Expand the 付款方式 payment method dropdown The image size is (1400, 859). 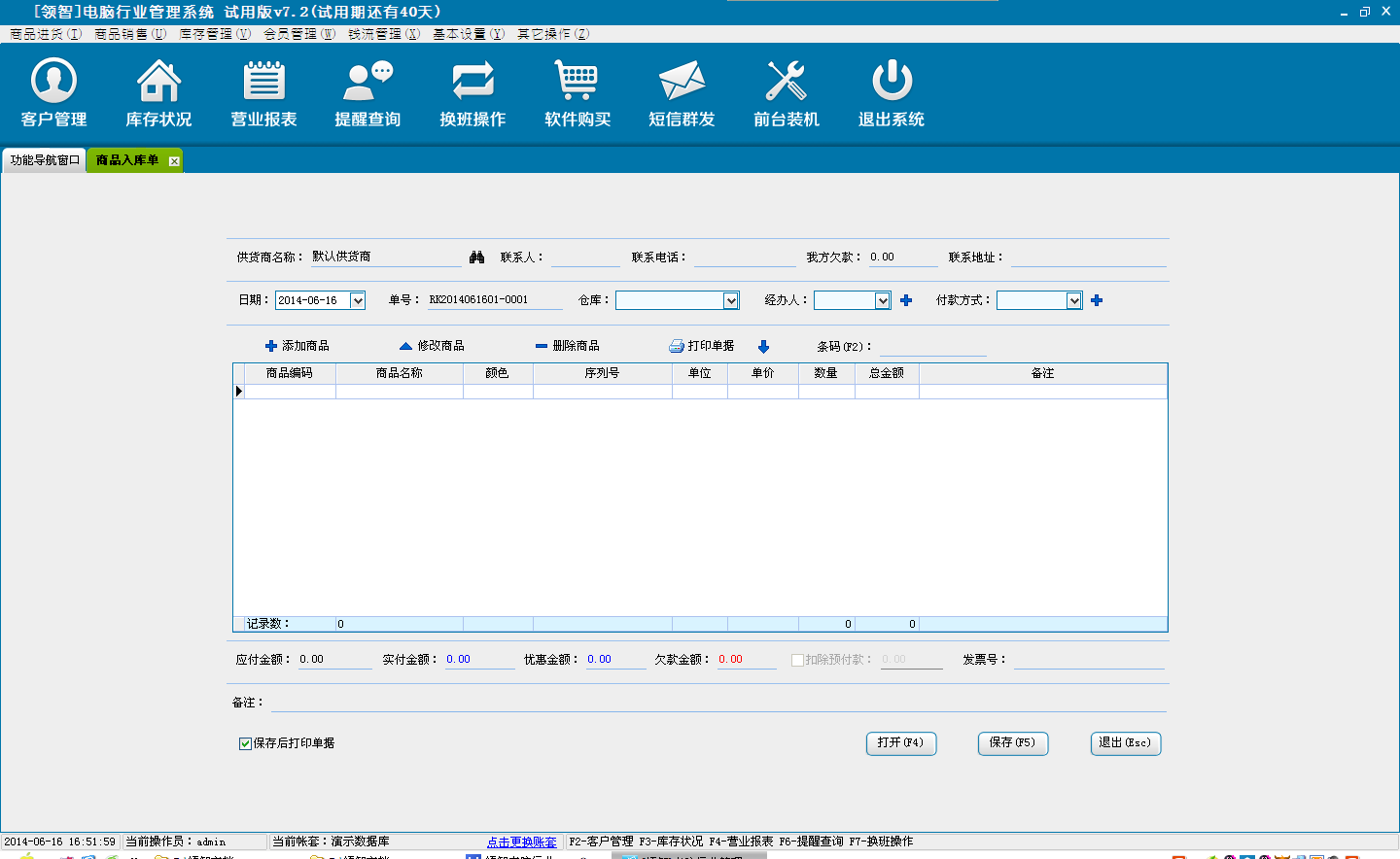[1074, 301]
